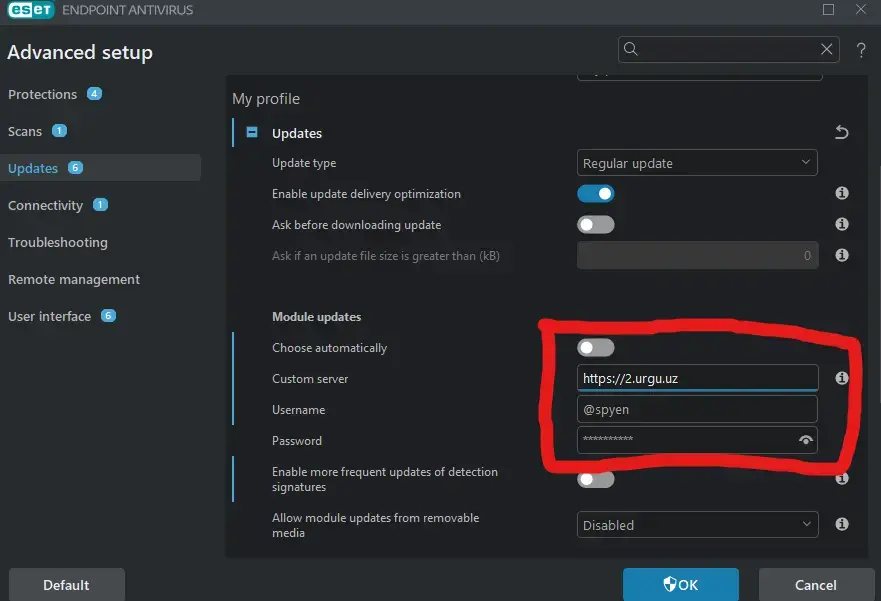Open the Scans section

point(25,131)
